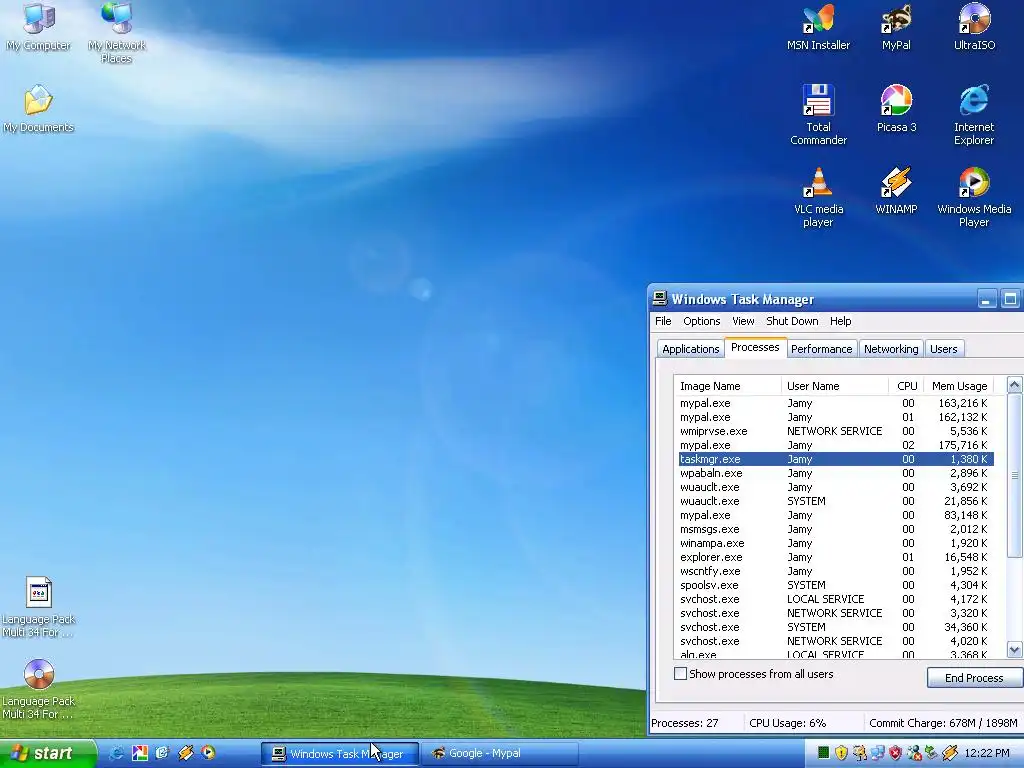Open the File menu in Task Manager
Screen dimensions: 1024x768
coord(663,321)
